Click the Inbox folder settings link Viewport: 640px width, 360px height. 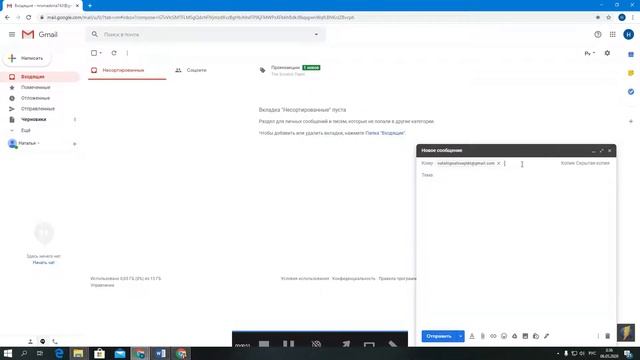pos(384,133)
